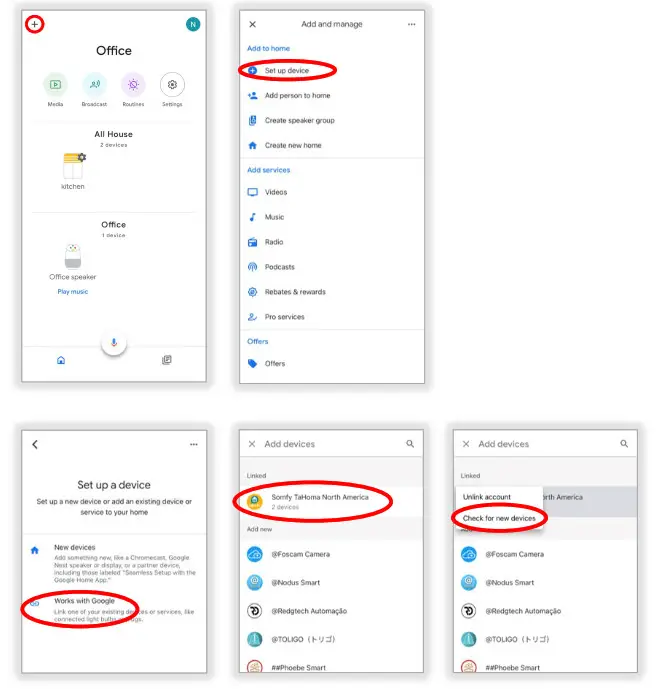Open linked Somfy TaHoma North America account

[331, 501]
